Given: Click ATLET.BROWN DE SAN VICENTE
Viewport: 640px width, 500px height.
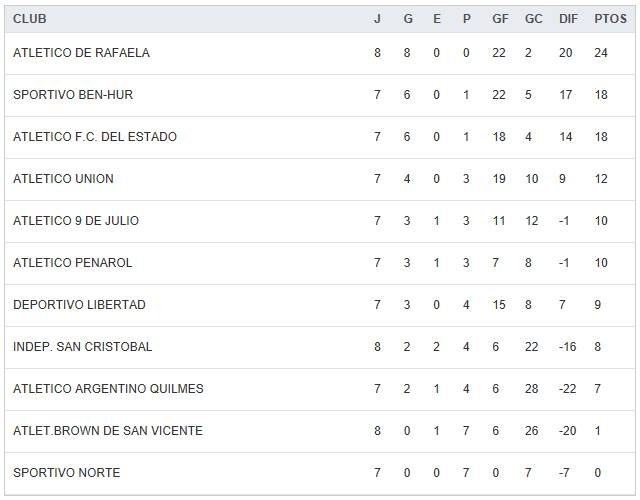Looking at the screenshot, I should click(108, 431).
